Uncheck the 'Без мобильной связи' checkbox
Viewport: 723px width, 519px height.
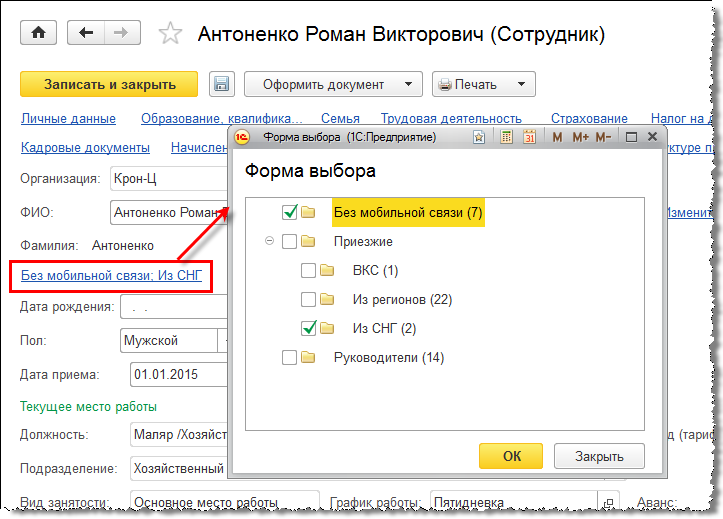tap(290, 212)
